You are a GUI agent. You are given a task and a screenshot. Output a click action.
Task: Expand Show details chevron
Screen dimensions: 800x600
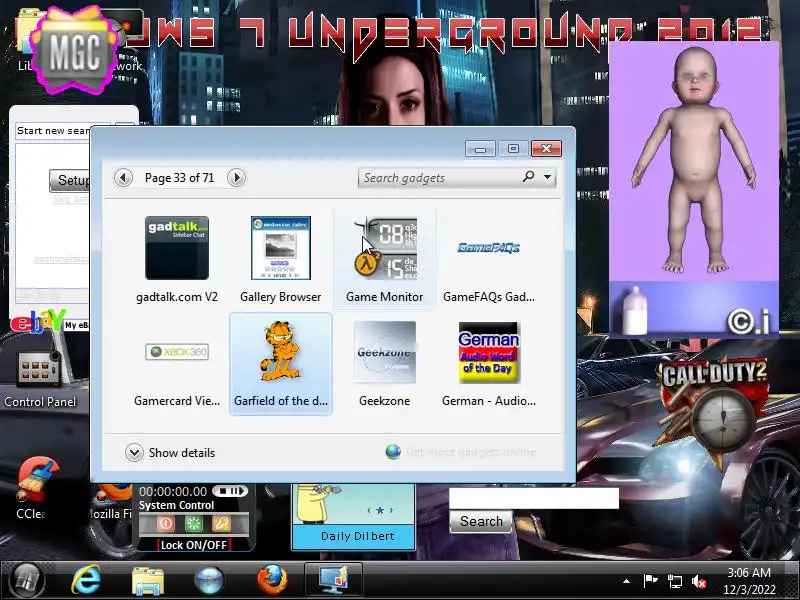pyautogui.click(x=134, y=453)
